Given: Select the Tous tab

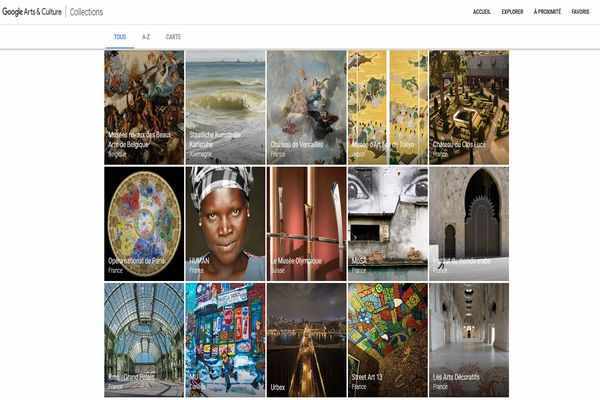Looking at the screenshot, I should pyautogui.click(x=120, y=37).
